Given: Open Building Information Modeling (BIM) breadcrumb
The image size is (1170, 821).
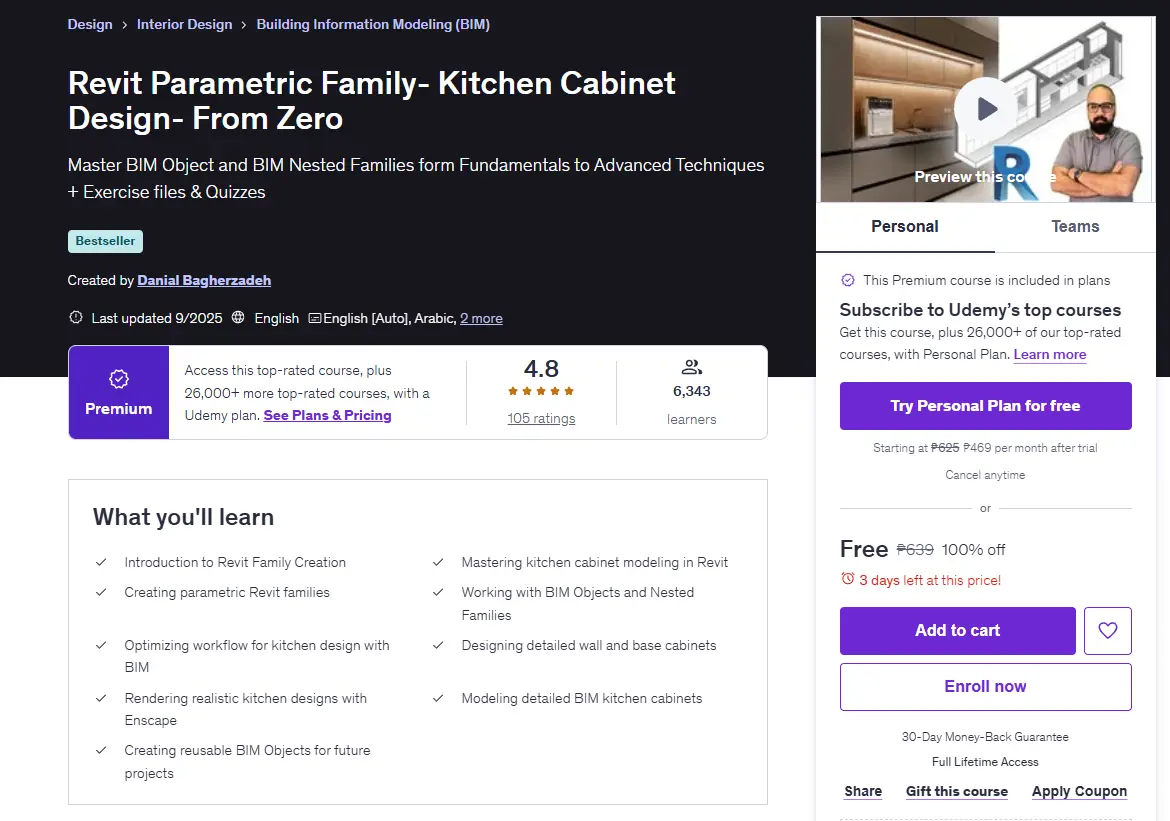Looking at the screenshot, I should point(373,25).
